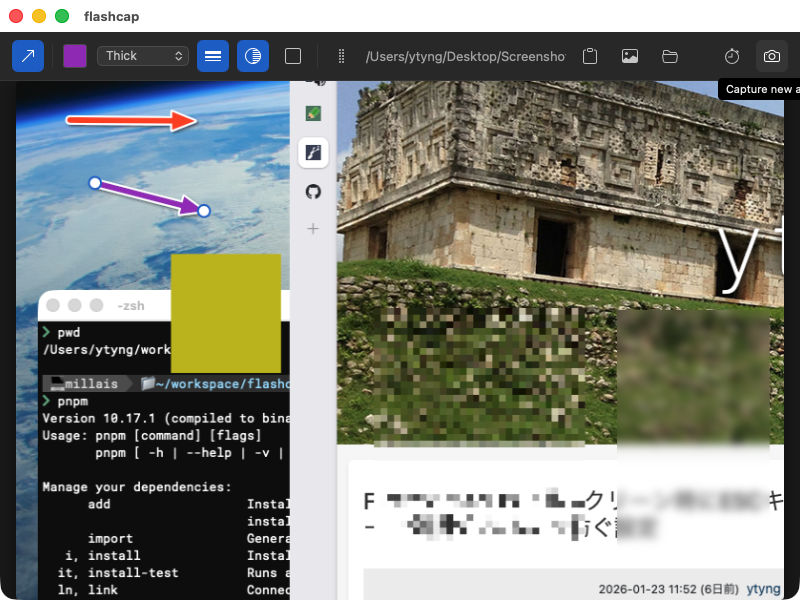The height and width of the screenshot is (600, 800).
Task: Toggle the half-filled circle tool button
Action: [x=253, y=56]
